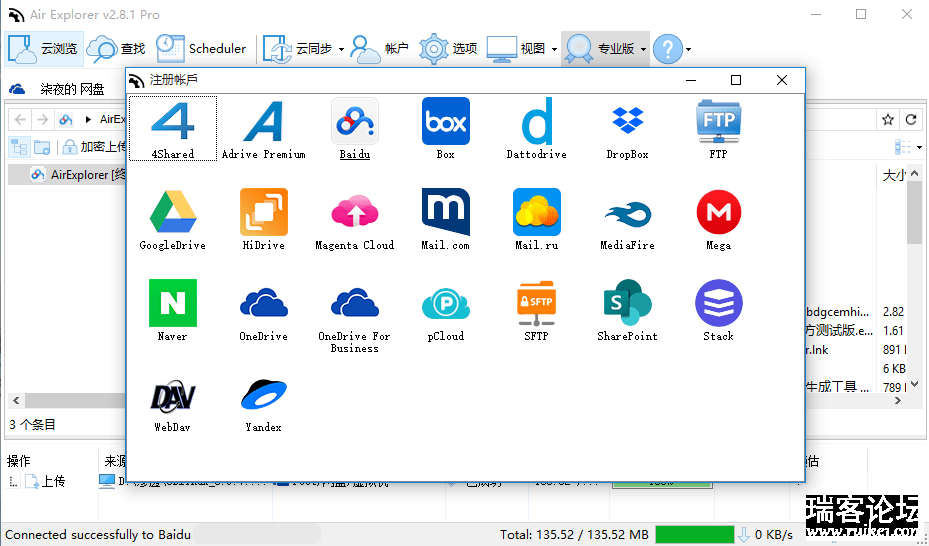Choose the MediaFire icon
Image resolution: width=929 pixels, height=546 pixels.
[627, 213]
